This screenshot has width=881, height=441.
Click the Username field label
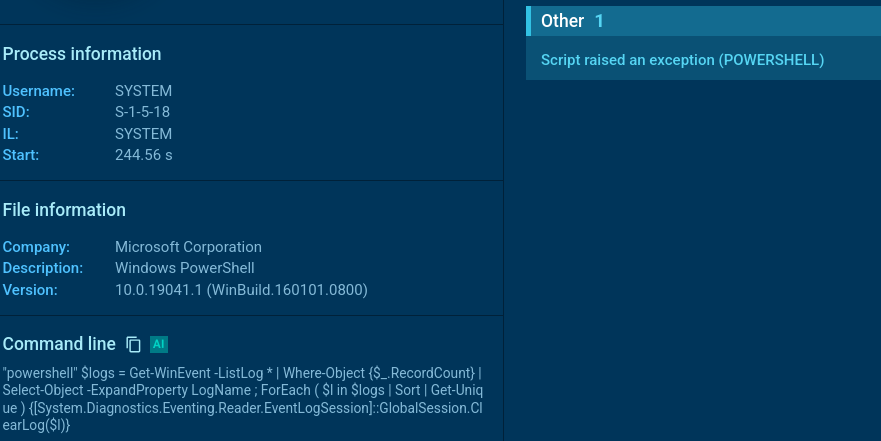pos(39,91)
